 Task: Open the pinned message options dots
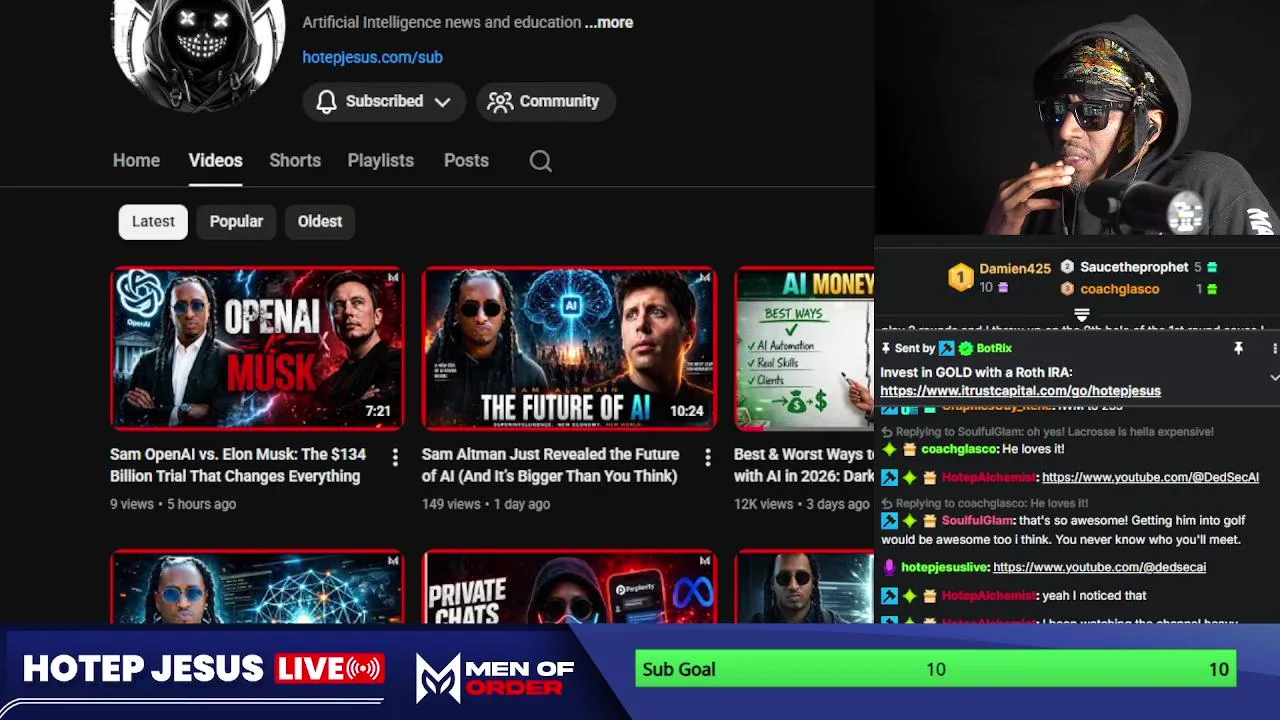pyautogui.click(x=1274, y=348)
